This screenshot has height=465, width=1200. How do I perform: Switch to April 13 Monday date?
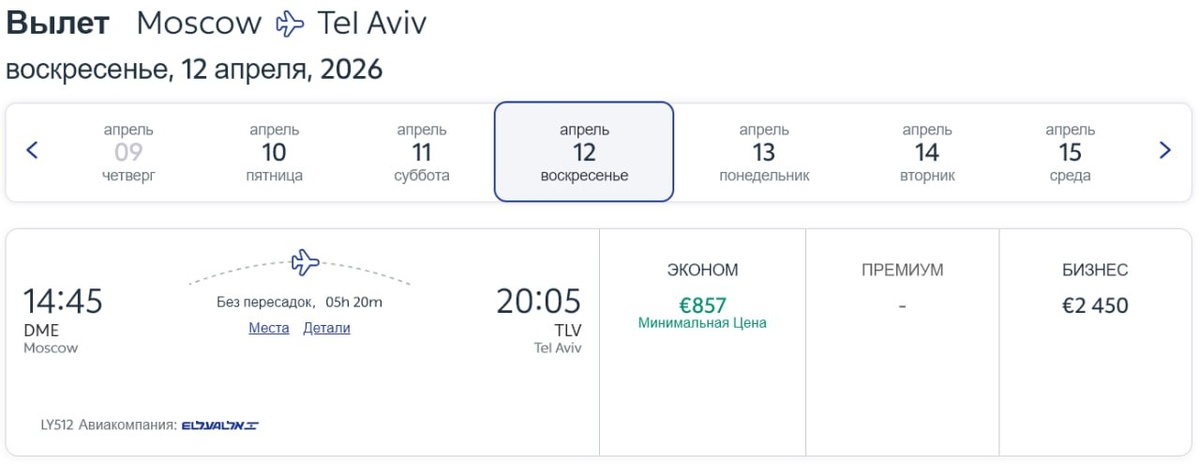click(x=764, y=152)
